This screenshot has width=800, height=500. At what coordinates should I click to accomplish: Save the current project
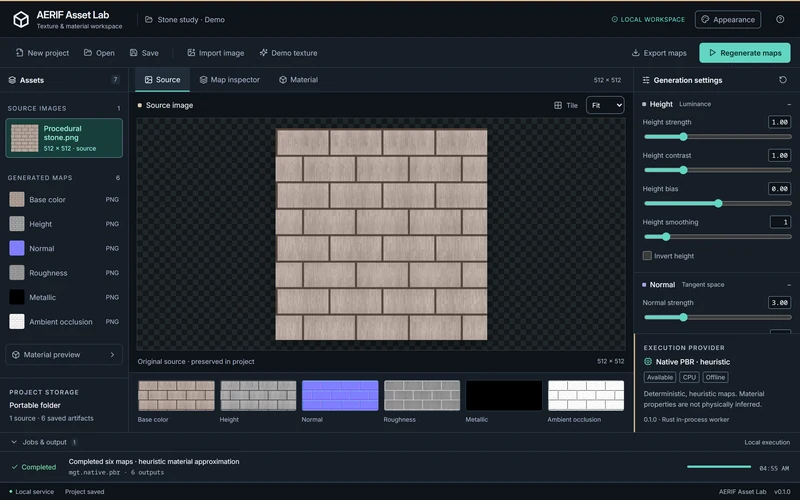(x=144, y=53)
